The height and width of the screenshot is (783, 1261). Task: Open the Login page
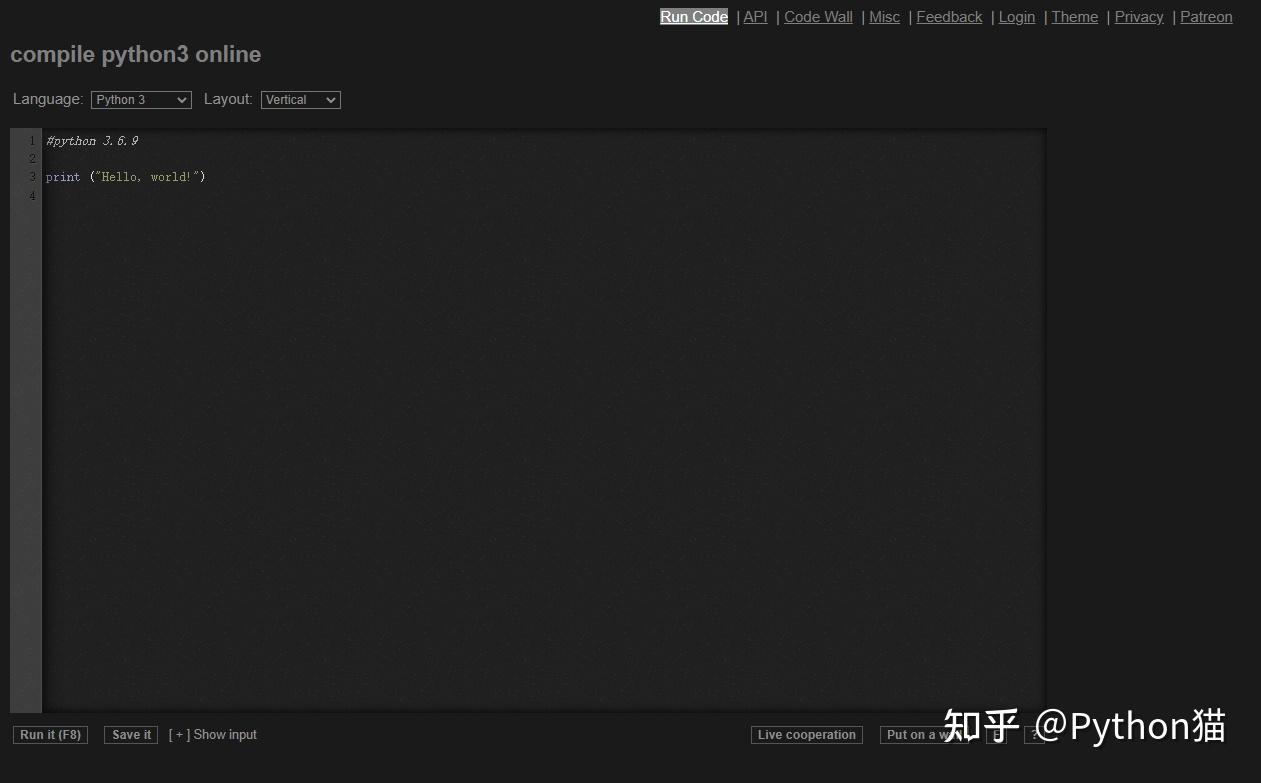point(1016,17)
